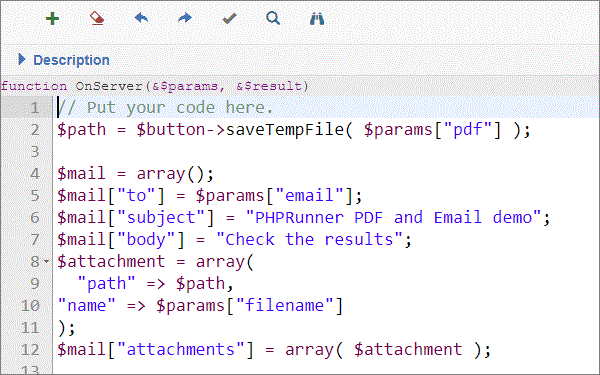Open search with the magnifier icon
Screen dimensions: 600x375
[273, 18]
